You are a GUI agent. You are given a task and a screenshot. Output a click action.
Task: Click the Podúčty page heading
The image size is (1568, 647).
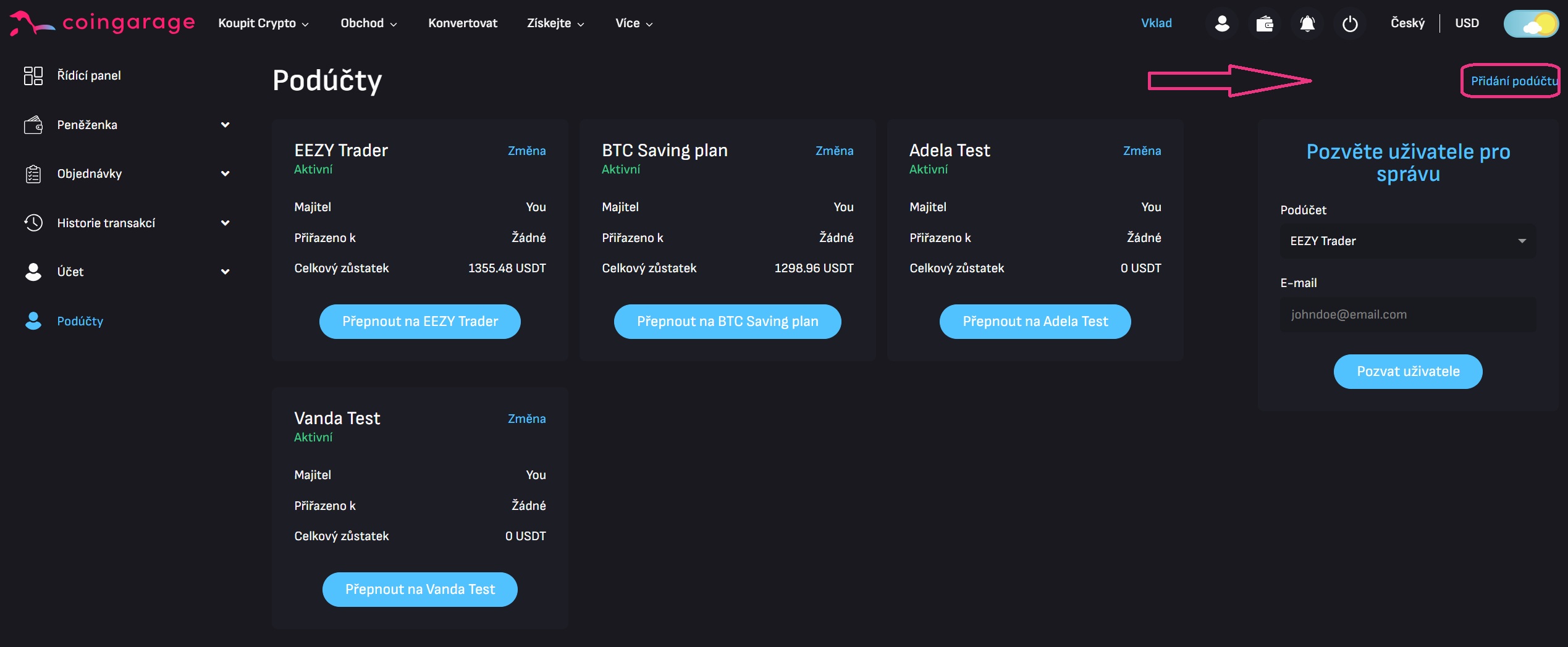[327, 80]
